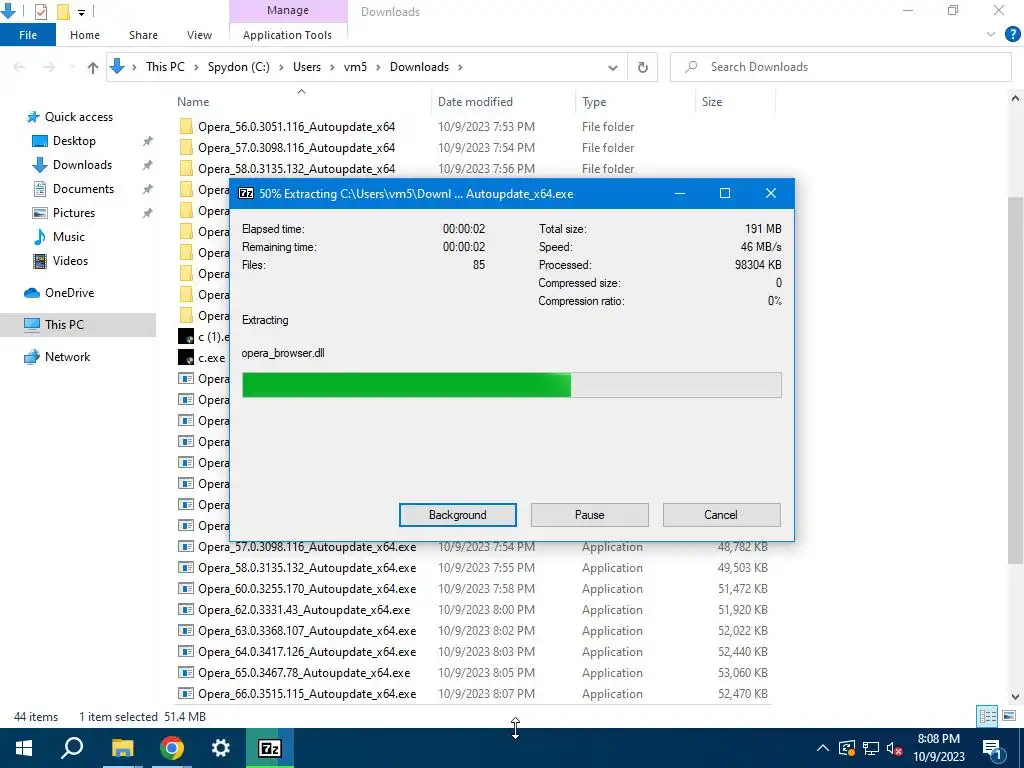Viewport: 1024px width, 768px height.
Task: Click This PC breadcrumb in address bar
Action: pyautogui.click(x=165, y=67)
